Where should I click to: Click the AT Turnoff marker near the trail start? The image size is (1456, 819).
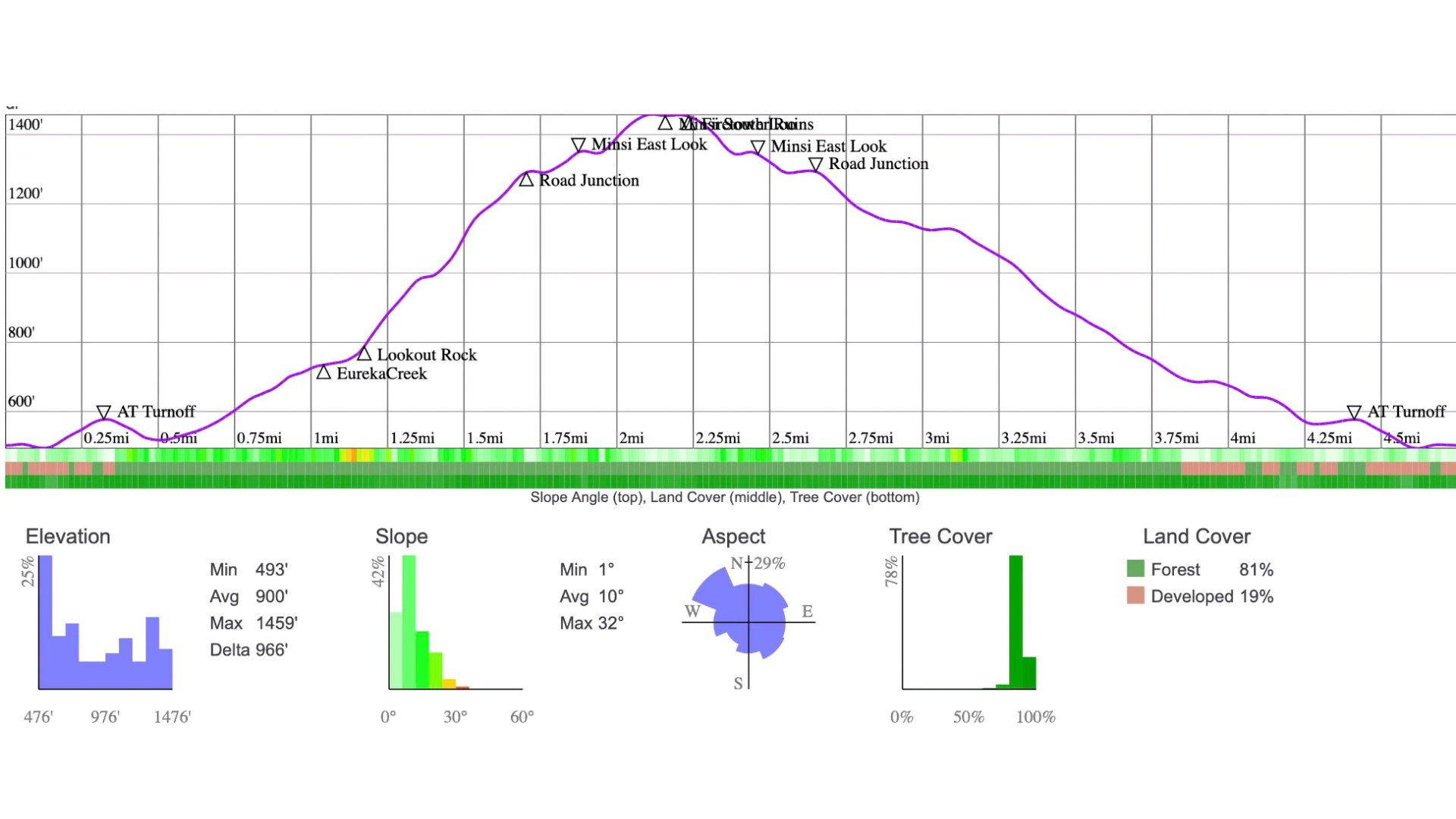pos(104,412)
